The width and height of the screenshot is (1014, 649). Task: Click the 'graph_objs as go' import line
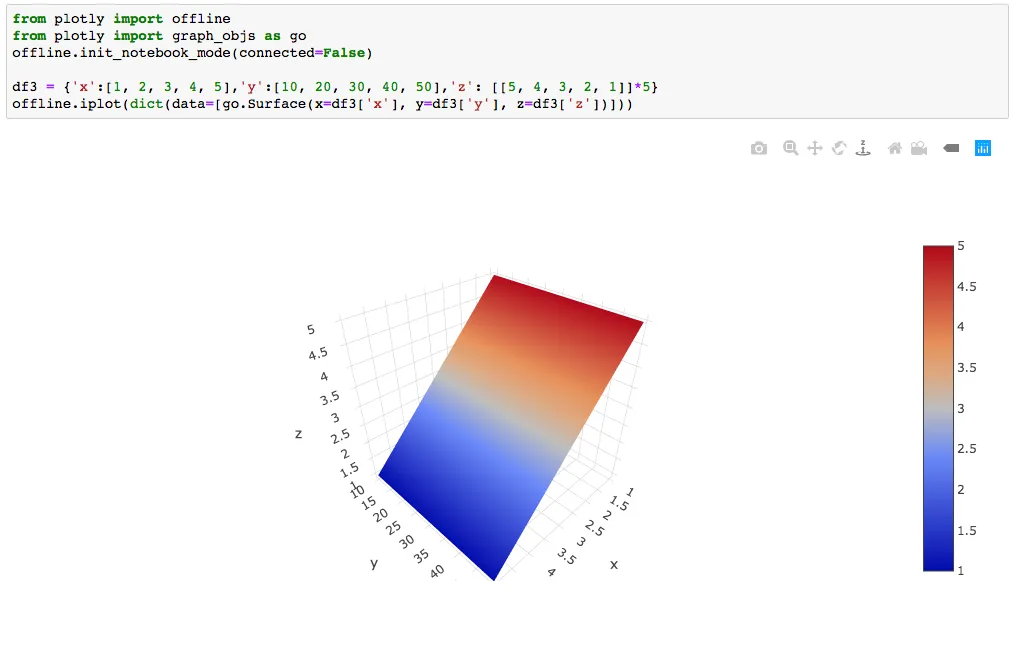click(x=159, y=36)
